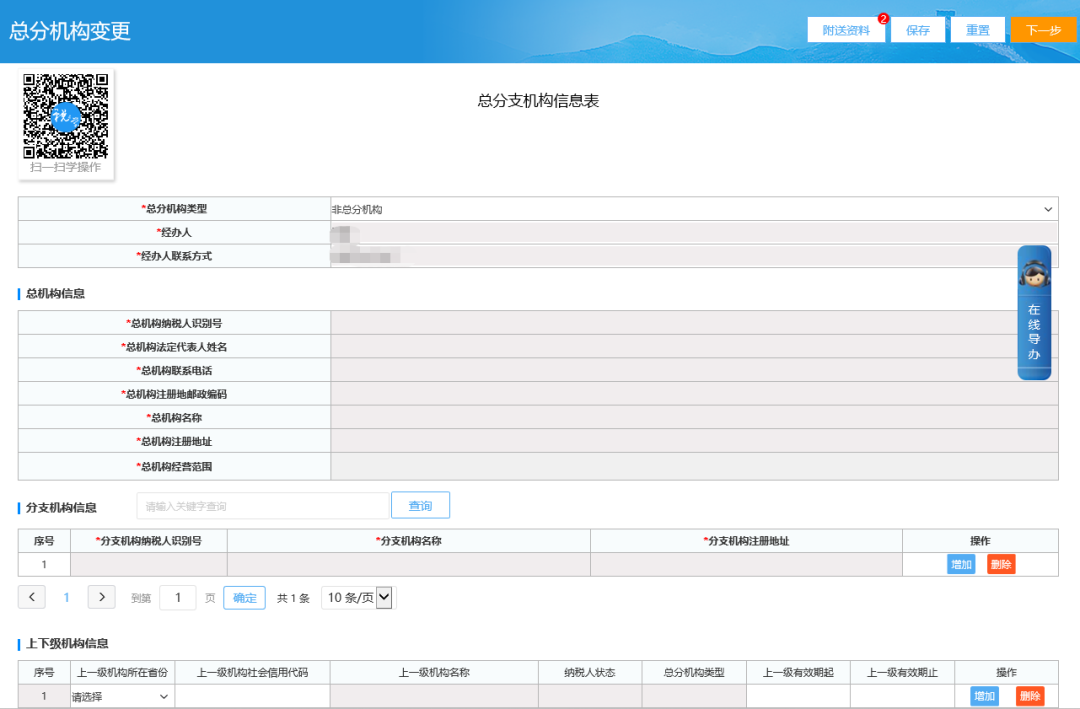Click the 分支机构注册地址 cell in row 1
The width and height of the screenshot is (1080, 709).
[747, 564]
